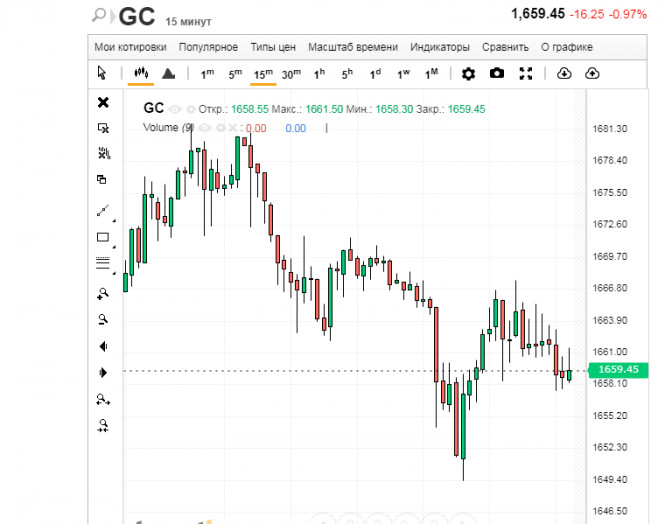665x524 pixels.
Task: Click the black X remove-all icon
Action: [x=103, y=102]
